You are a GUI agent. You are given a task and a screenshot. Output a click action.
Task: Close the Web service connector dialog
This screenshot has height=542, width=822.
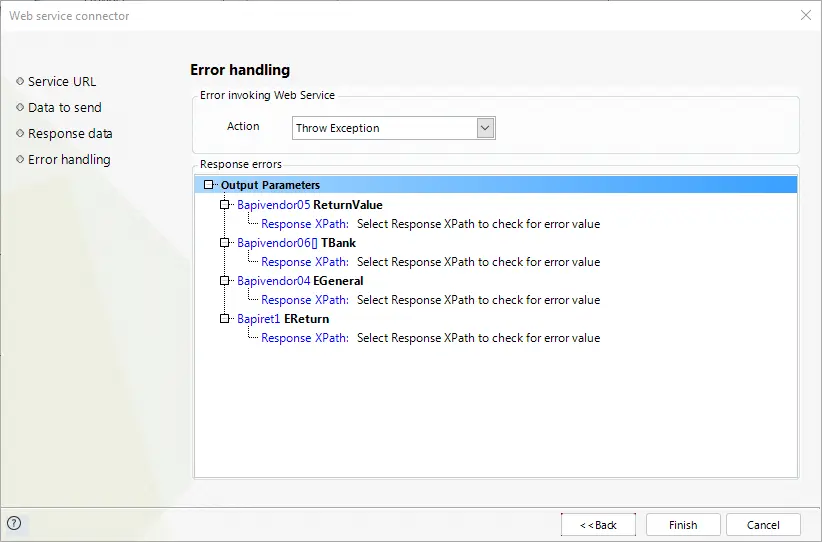[x=806, y=15]
